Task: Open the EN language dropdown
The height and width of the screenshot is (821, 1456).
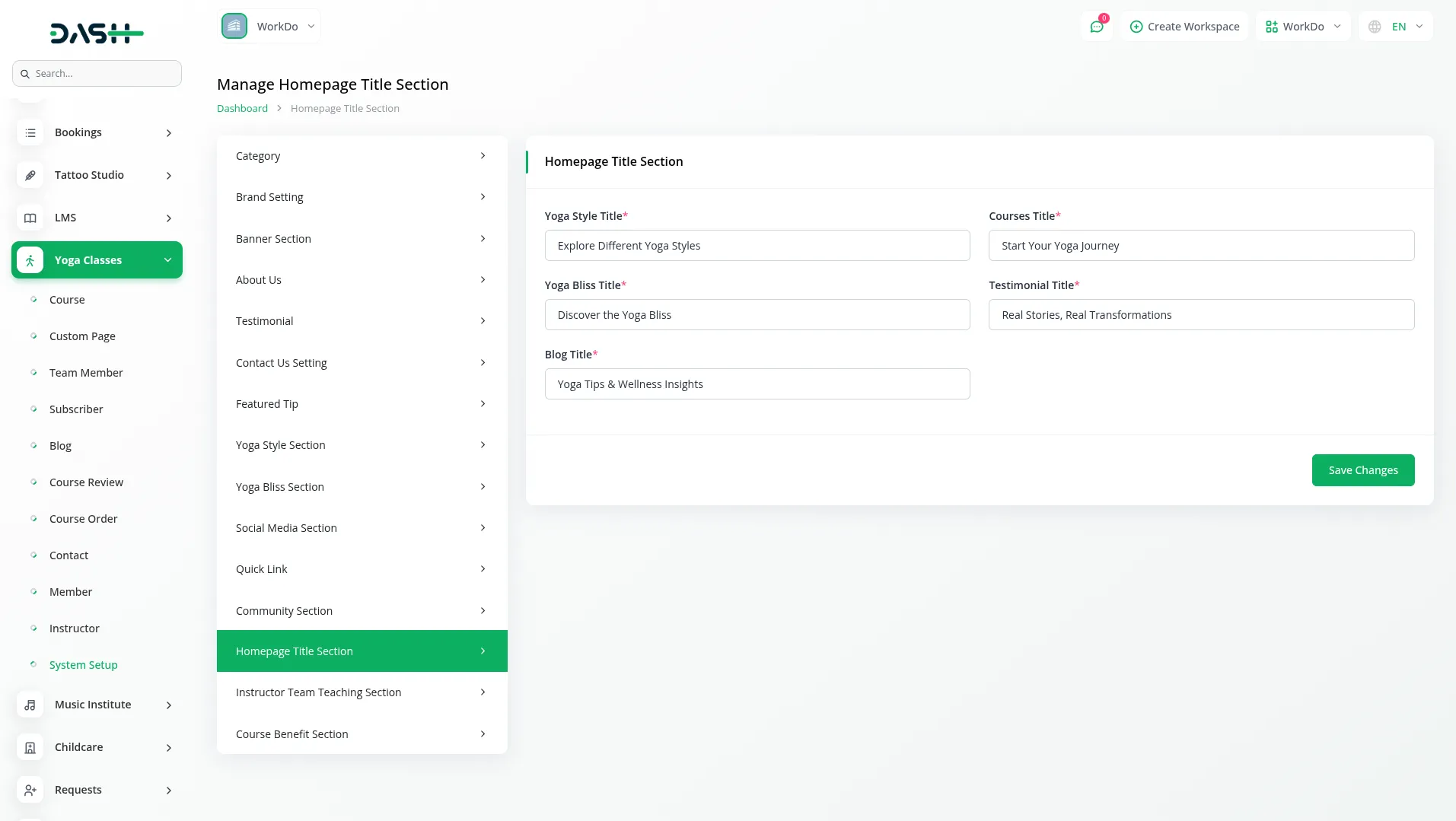Action: [x=1396, y=27]
